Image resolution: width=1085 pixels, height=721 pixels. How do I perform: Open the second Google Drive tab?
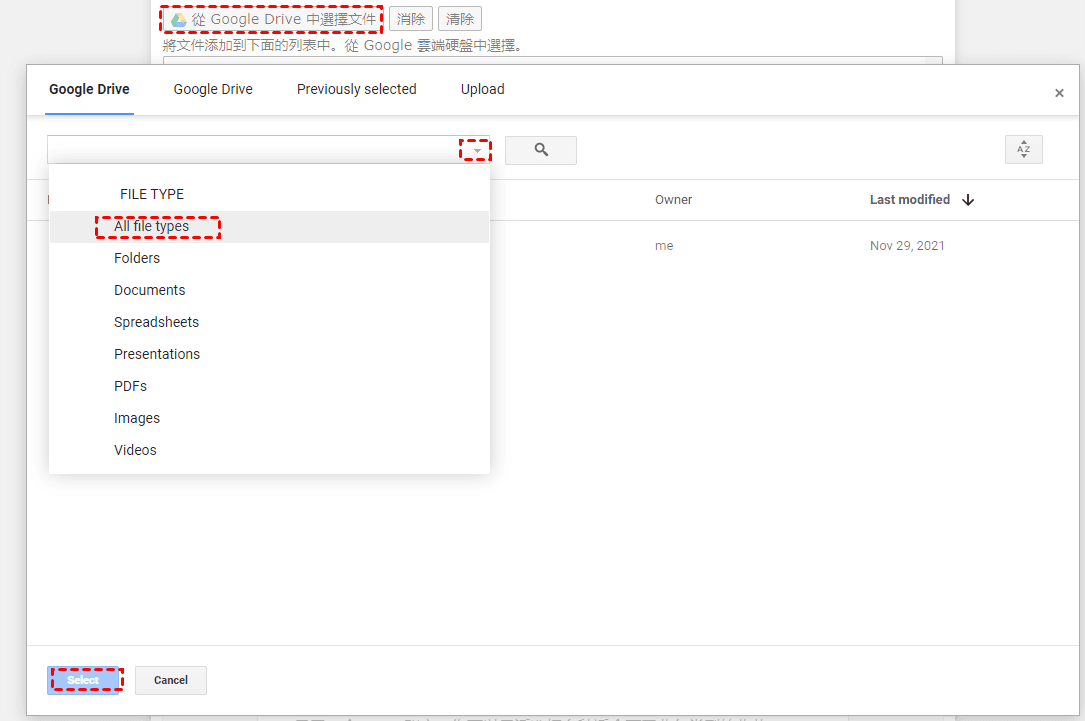[x=213, y=89]
